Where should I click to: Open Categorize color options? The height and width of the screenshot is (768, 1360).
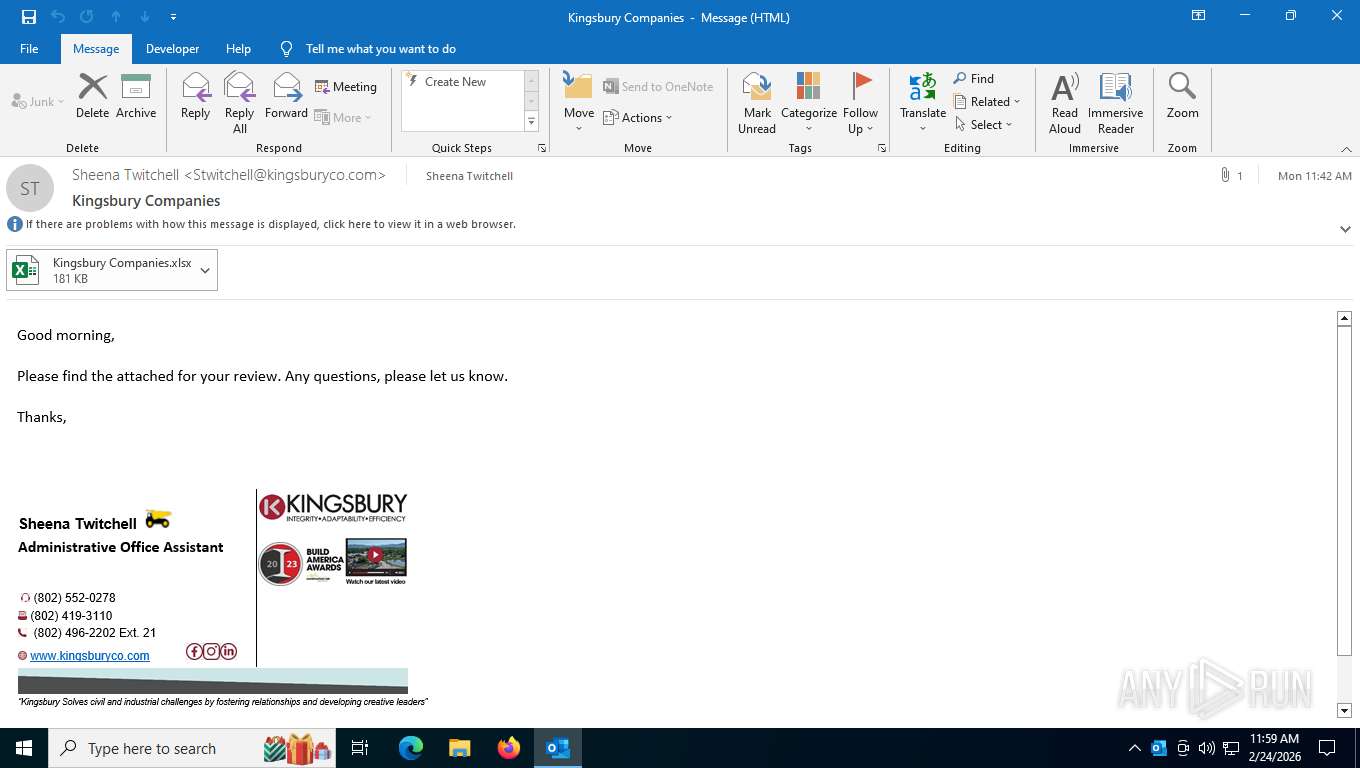pos(809,103)
